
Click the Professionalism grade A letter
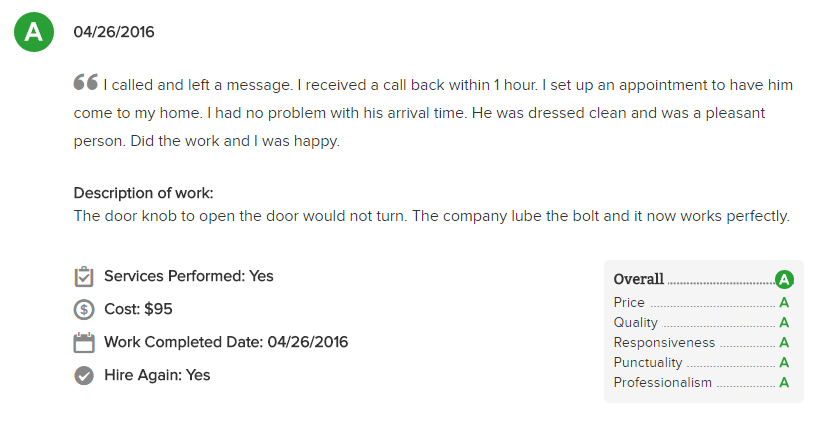point(784,383)
